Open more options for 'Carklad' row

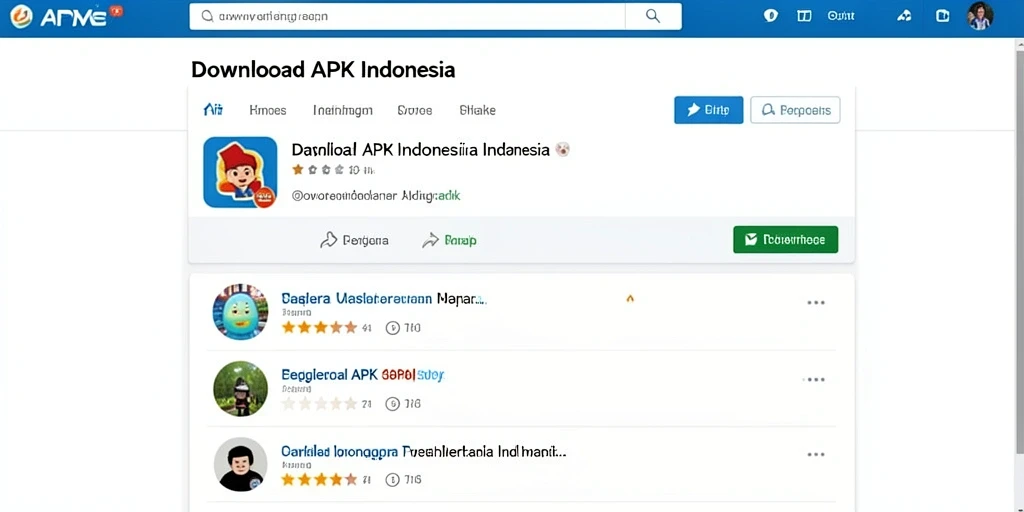click(x=816, y=455)
